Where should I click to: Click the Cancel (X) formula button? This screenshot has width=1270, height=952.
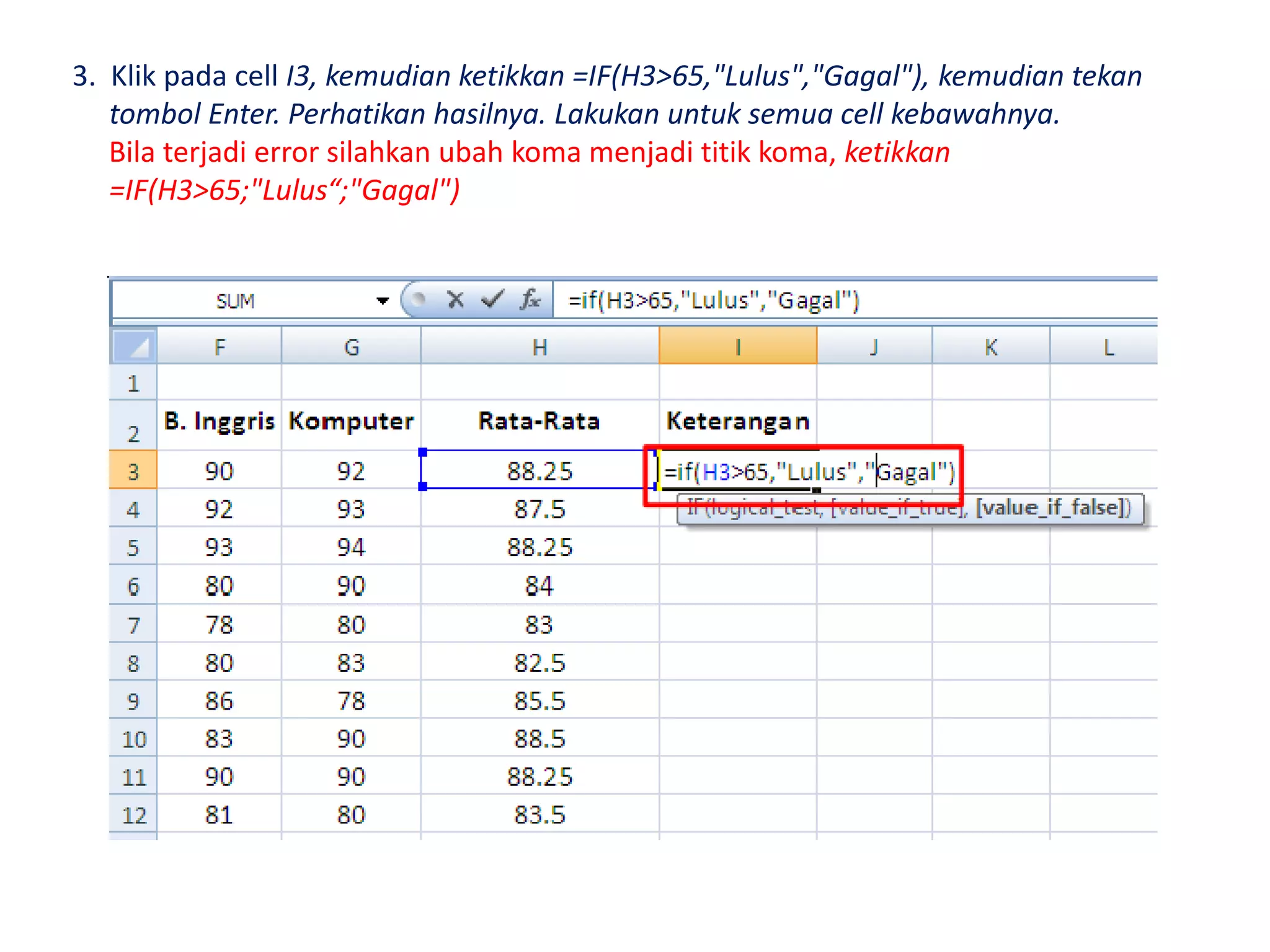tap(456, 300)
